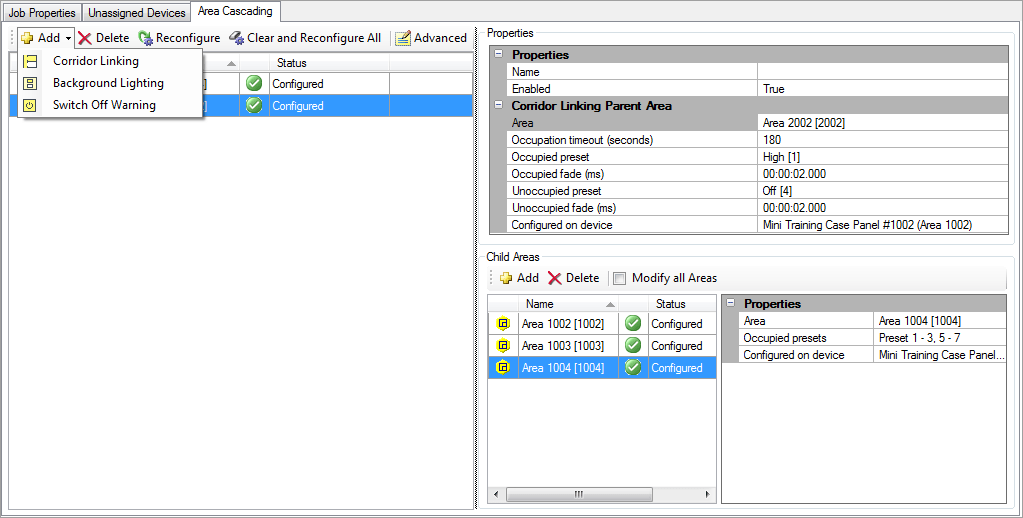Click the Add icon in the Child Areas toolbar
This screenshot has width=1023, height=518.
[506, 279]
